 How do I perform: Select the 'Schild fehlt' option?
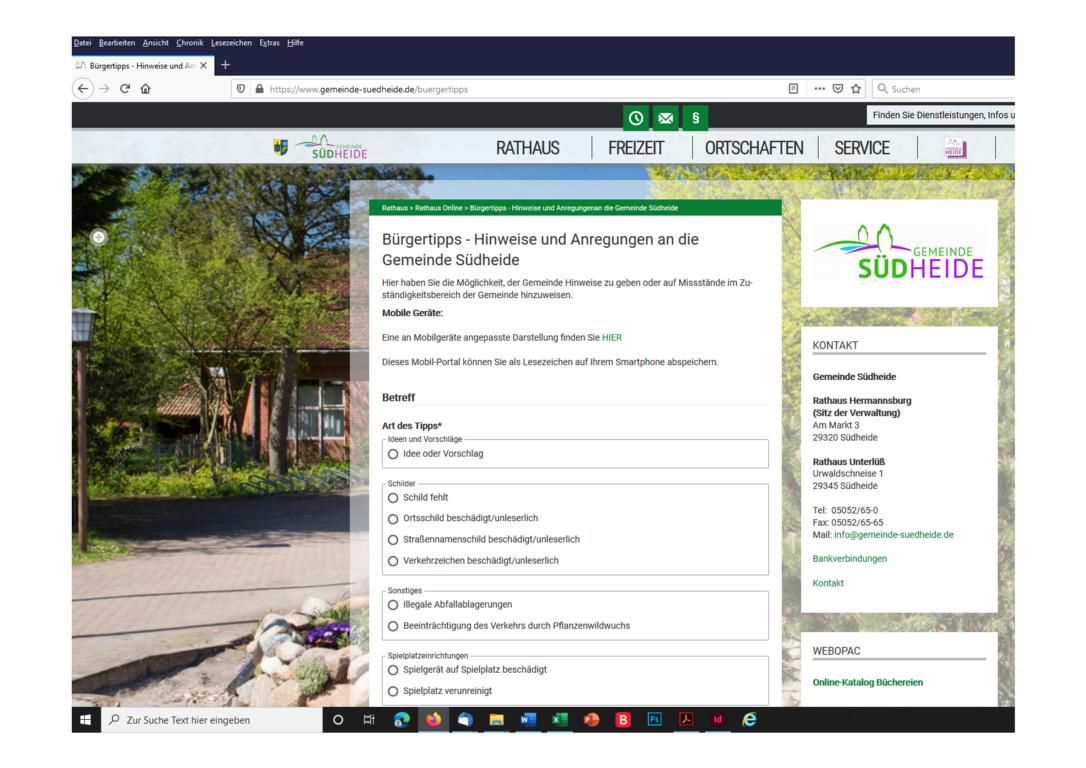[x=393, y=498]
